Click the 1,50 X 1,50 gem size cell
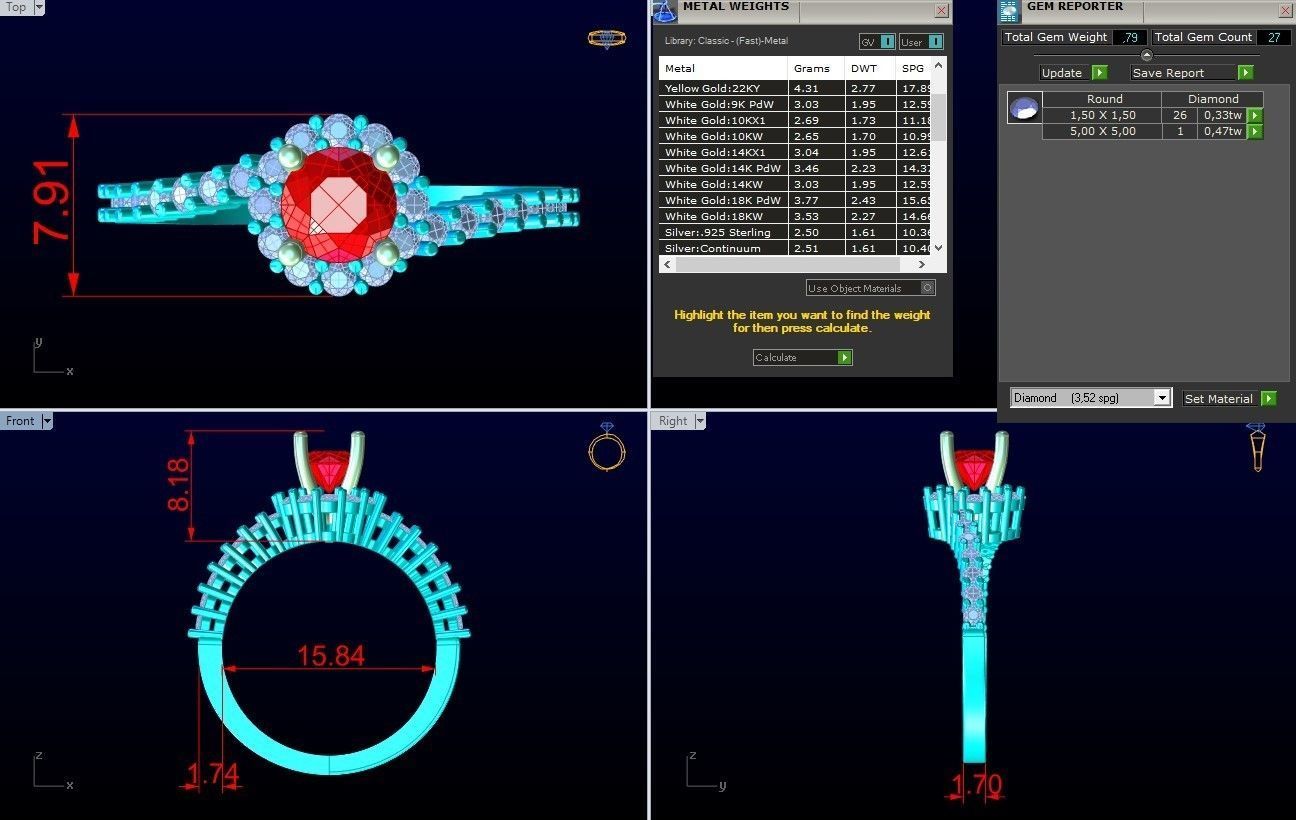 (1102, 116)
